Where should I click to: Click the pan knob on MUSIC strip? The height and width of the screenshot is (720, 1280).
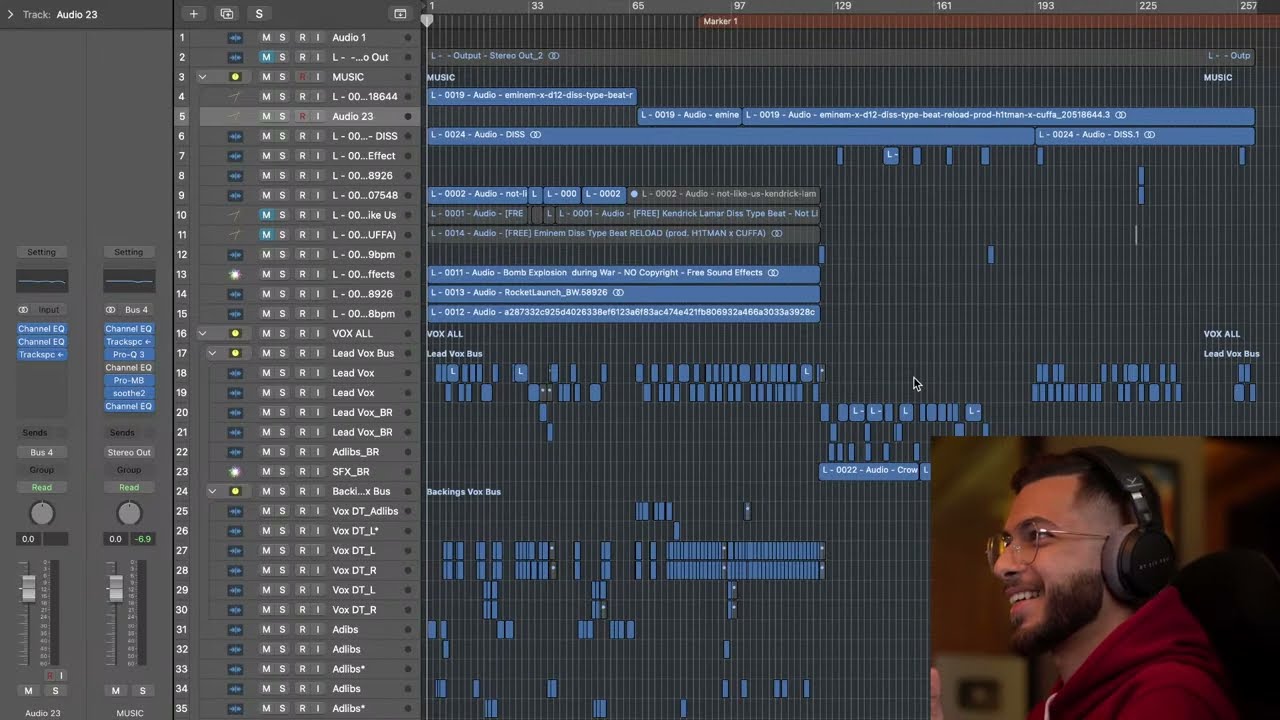click(129, 513)
